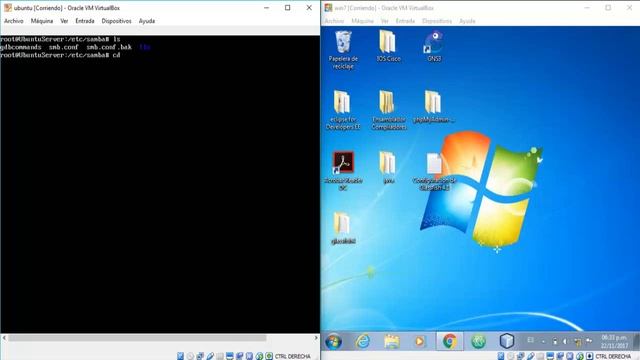Click CTRL DERECHA host key label in ubuntu
Screen dimensions: 640x360
point(293,356)
